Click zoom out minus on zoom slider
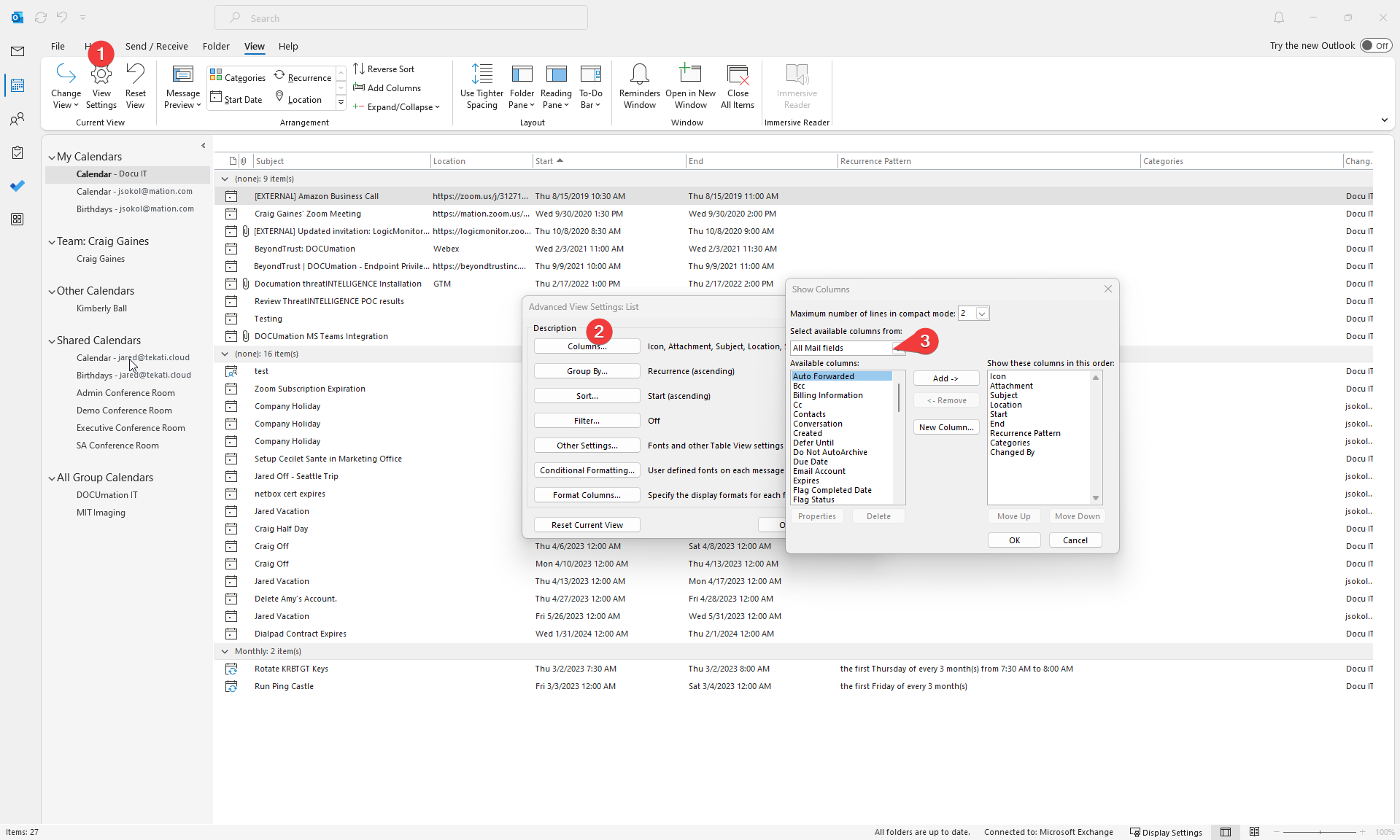This screenshot has width=1400, height=840. tap(1277, 832)
